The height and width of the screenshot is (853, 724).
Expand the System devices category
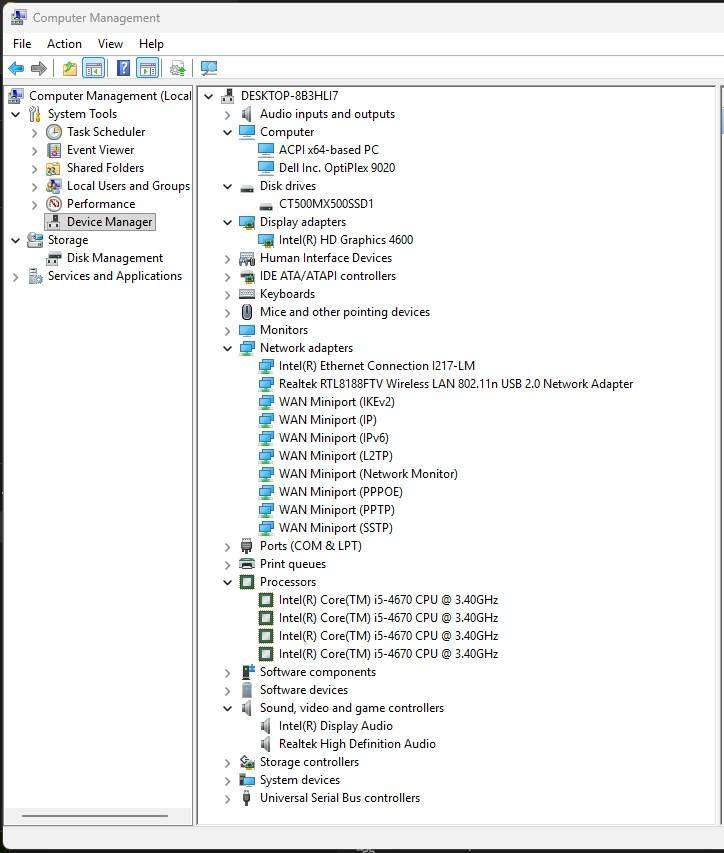(x=227, y=781)
